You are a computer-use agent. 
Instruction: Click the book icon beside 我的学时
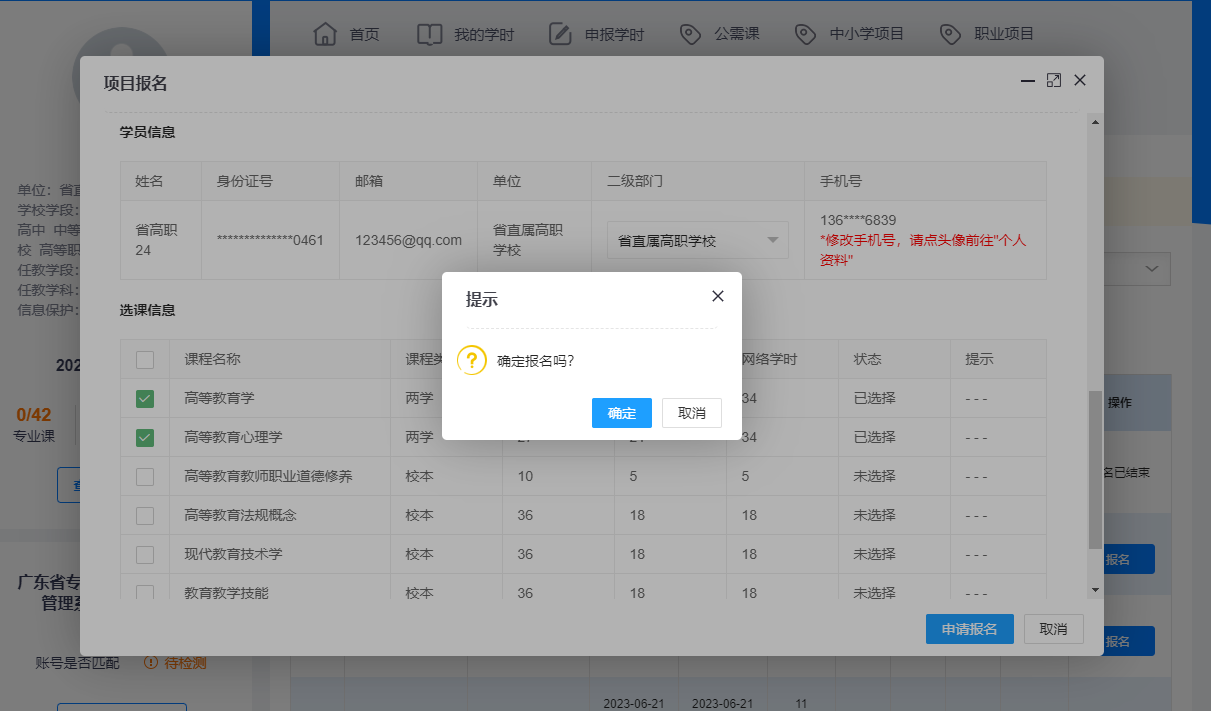(429, 34)
